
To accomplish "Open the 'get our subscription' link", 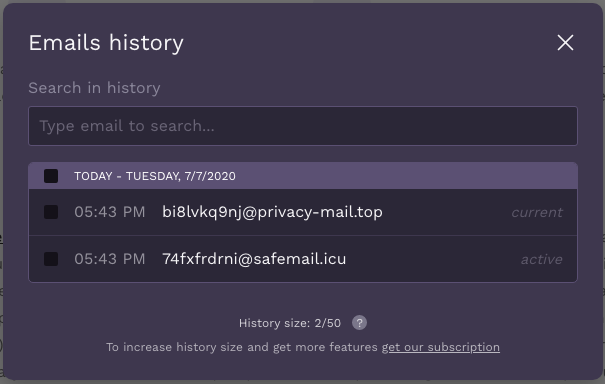I will point(441,347).
